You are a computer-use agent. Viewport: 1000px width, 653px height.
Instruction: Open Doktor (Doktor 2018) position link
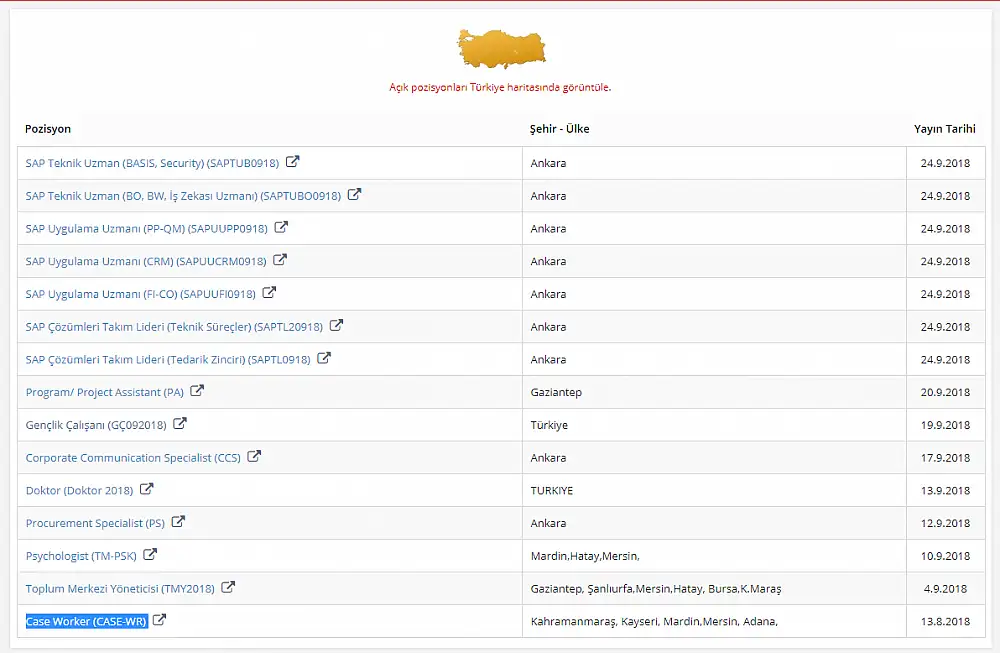(x=79, y=490)
